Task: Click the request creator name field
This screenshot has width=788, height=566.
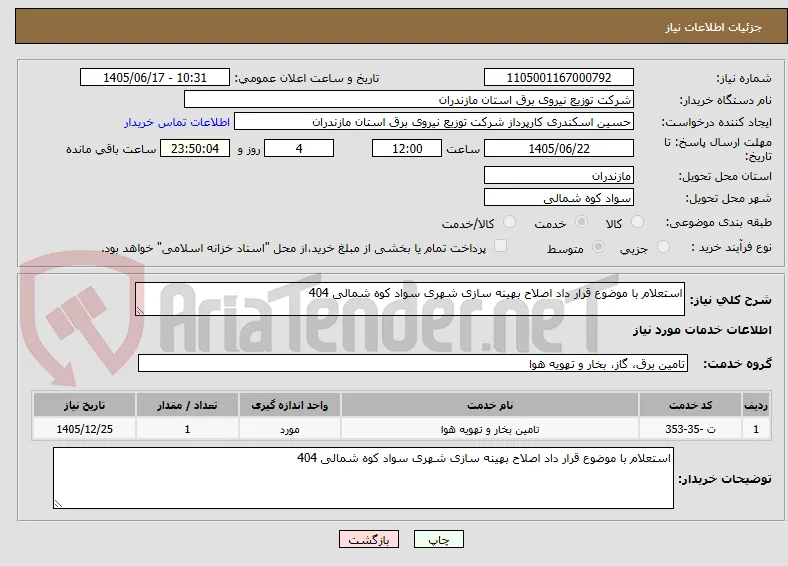Action: coord(434,122)
